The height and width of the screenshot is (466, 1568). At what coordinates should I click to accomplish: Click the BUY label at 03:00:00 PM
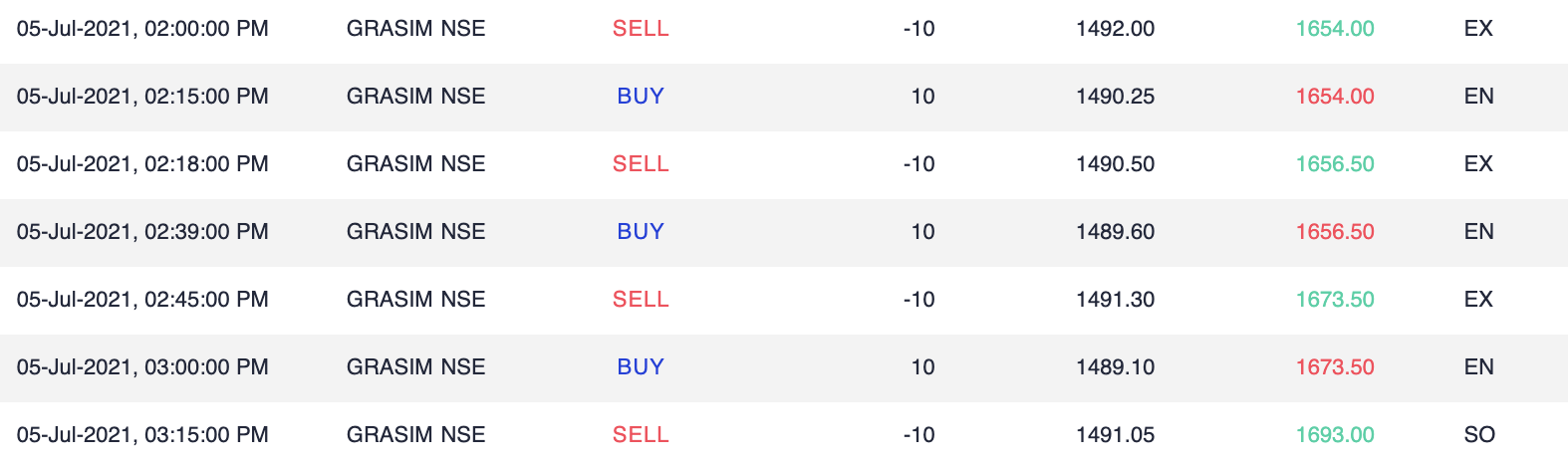[641, 367]
